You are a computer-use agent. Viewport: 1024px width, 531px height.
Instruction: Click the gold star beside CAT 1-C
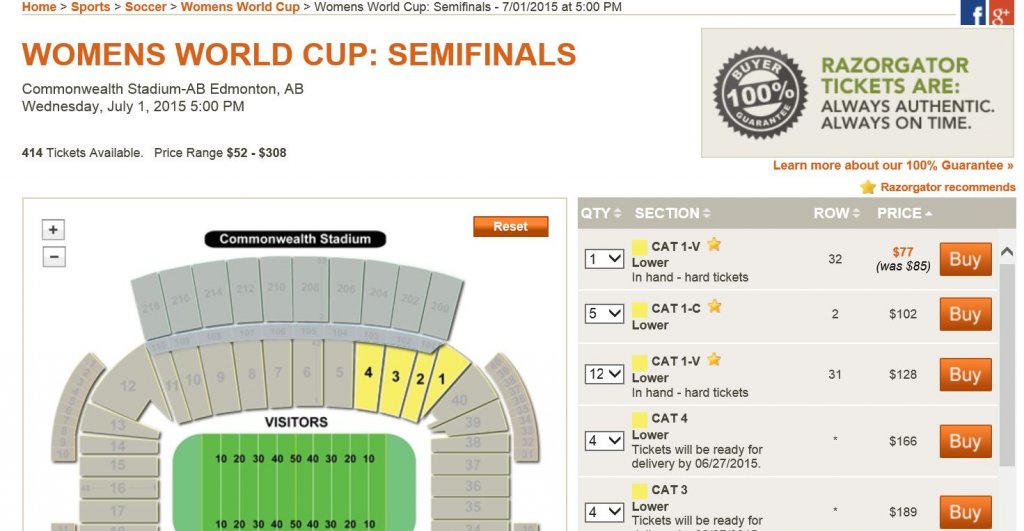click(714, 307)
